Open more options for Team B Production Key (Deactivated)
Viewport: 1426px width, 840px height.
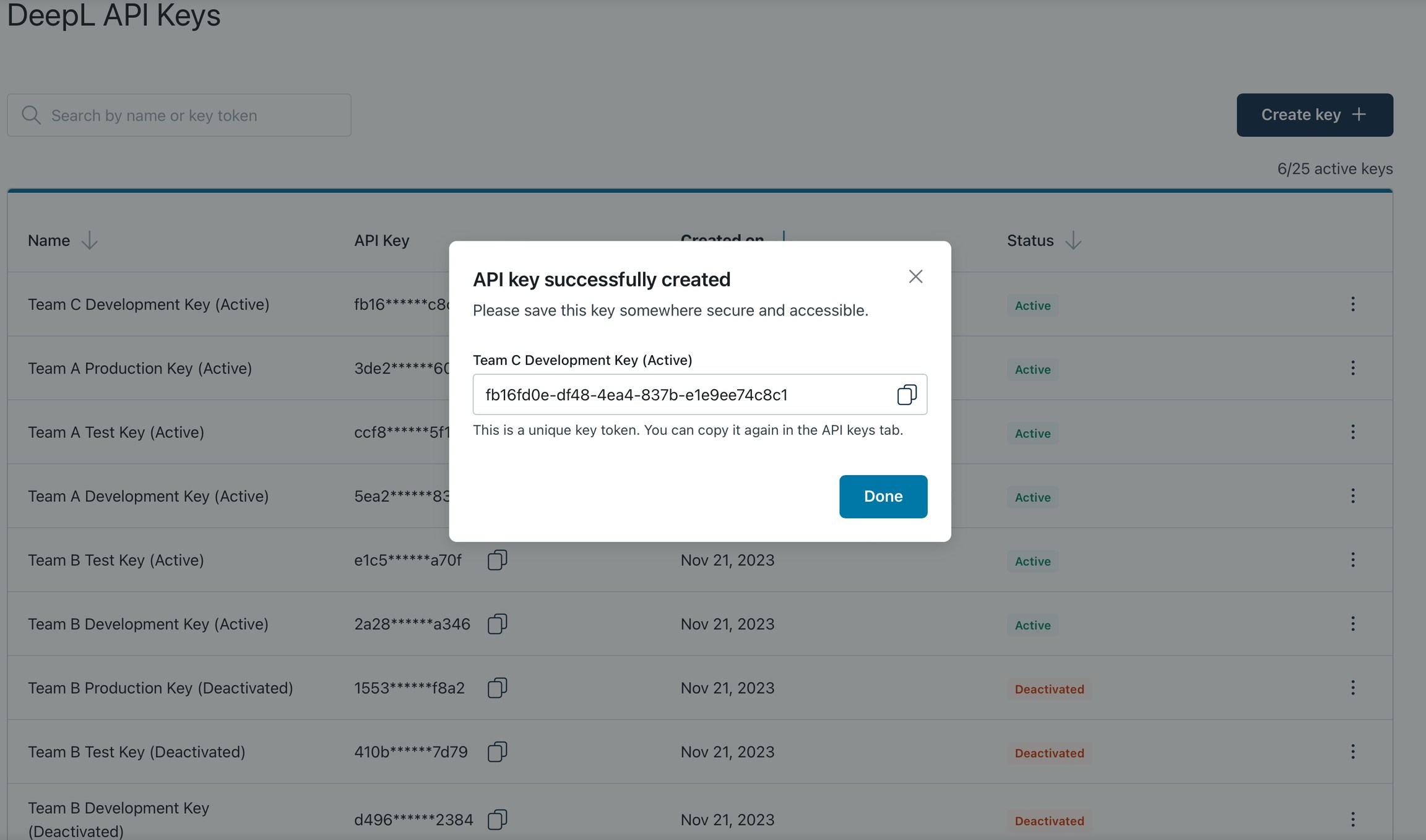pyautogui.click(x=1352, y=688)
